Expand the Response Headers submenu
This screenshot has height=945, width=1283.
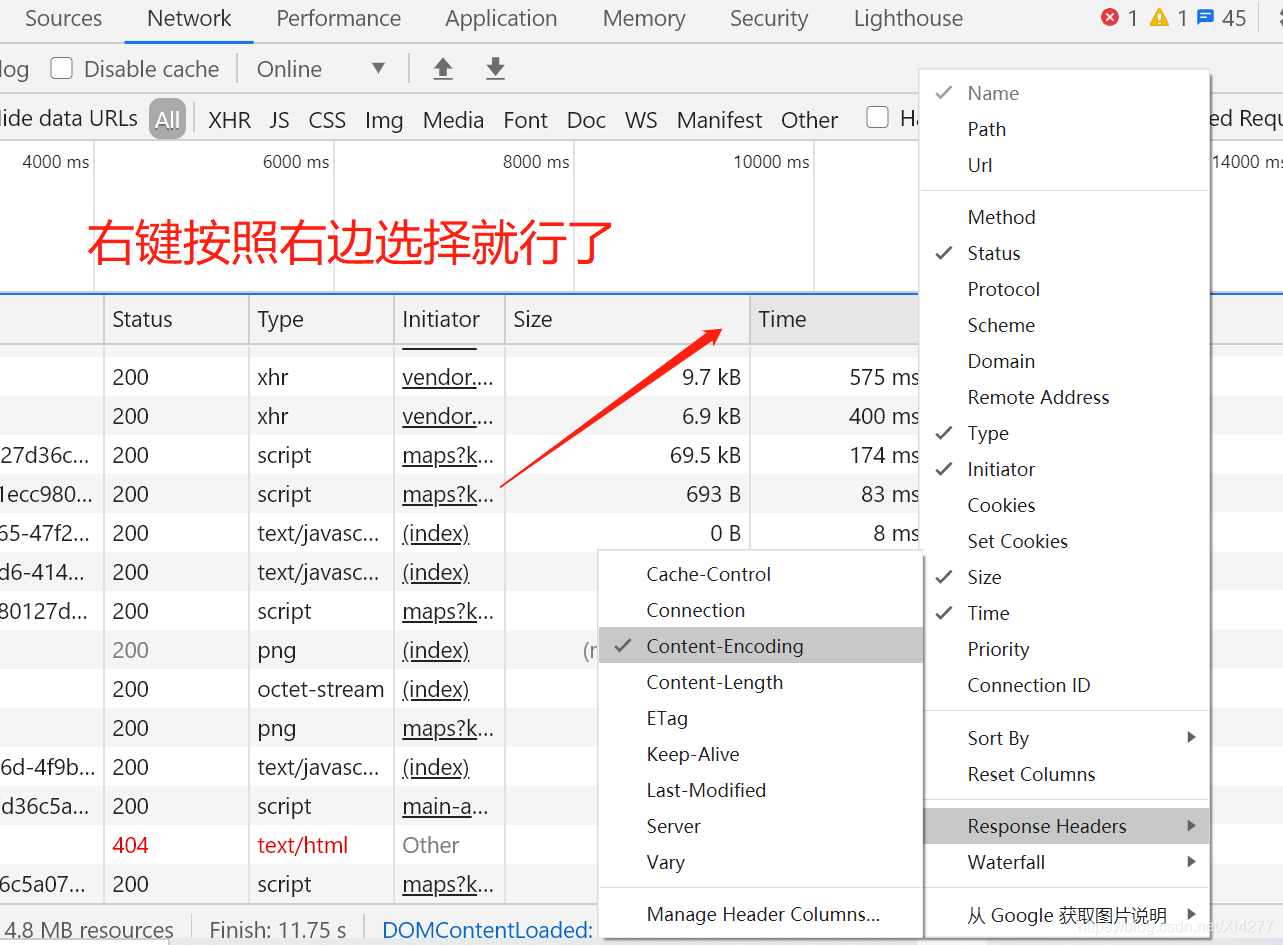point(1046,826)
